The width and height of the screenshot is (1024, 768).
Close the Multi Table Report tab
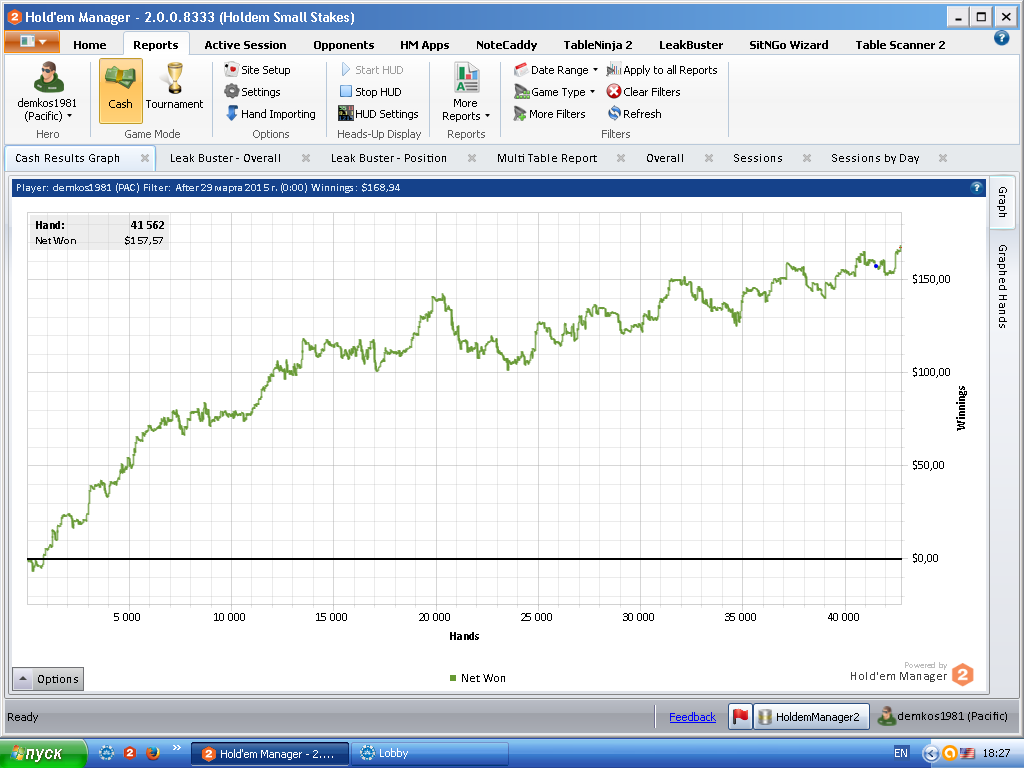621,158
